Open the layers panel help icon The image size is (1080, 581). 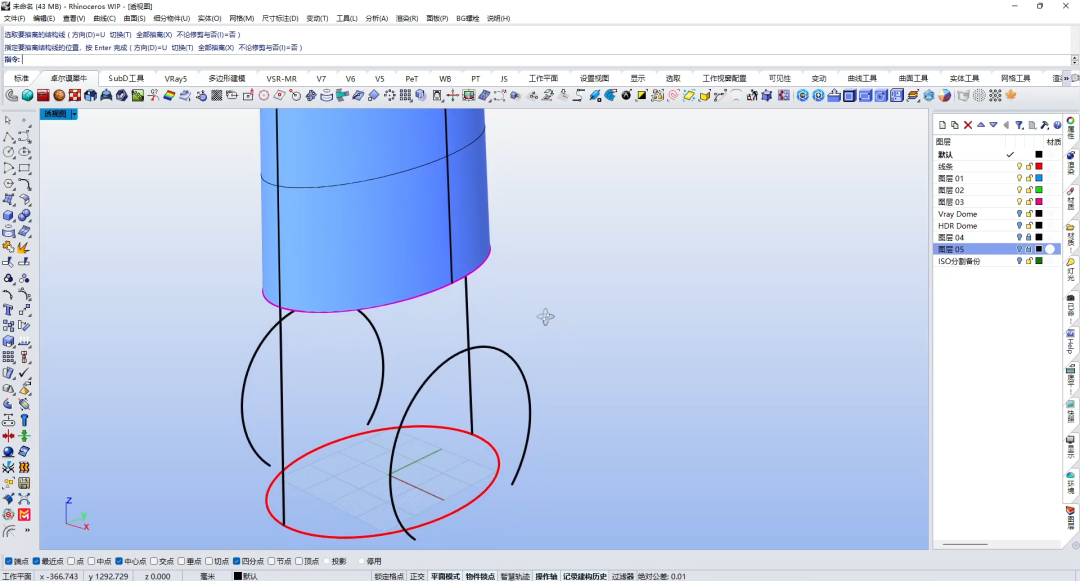tap(1057, 125)
